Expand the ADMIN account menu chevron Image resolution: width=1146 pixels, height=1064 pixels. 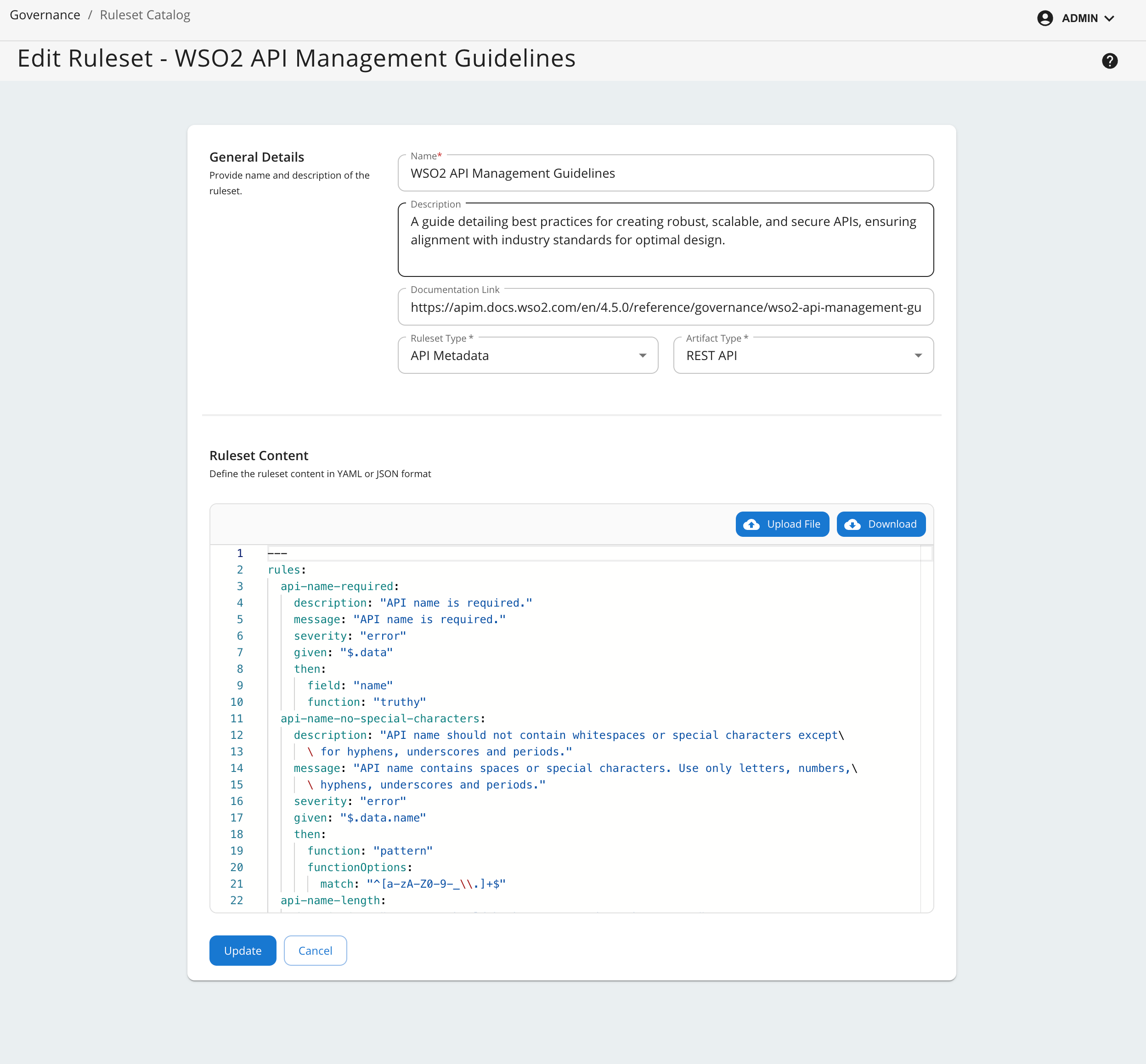(1109, 18)
